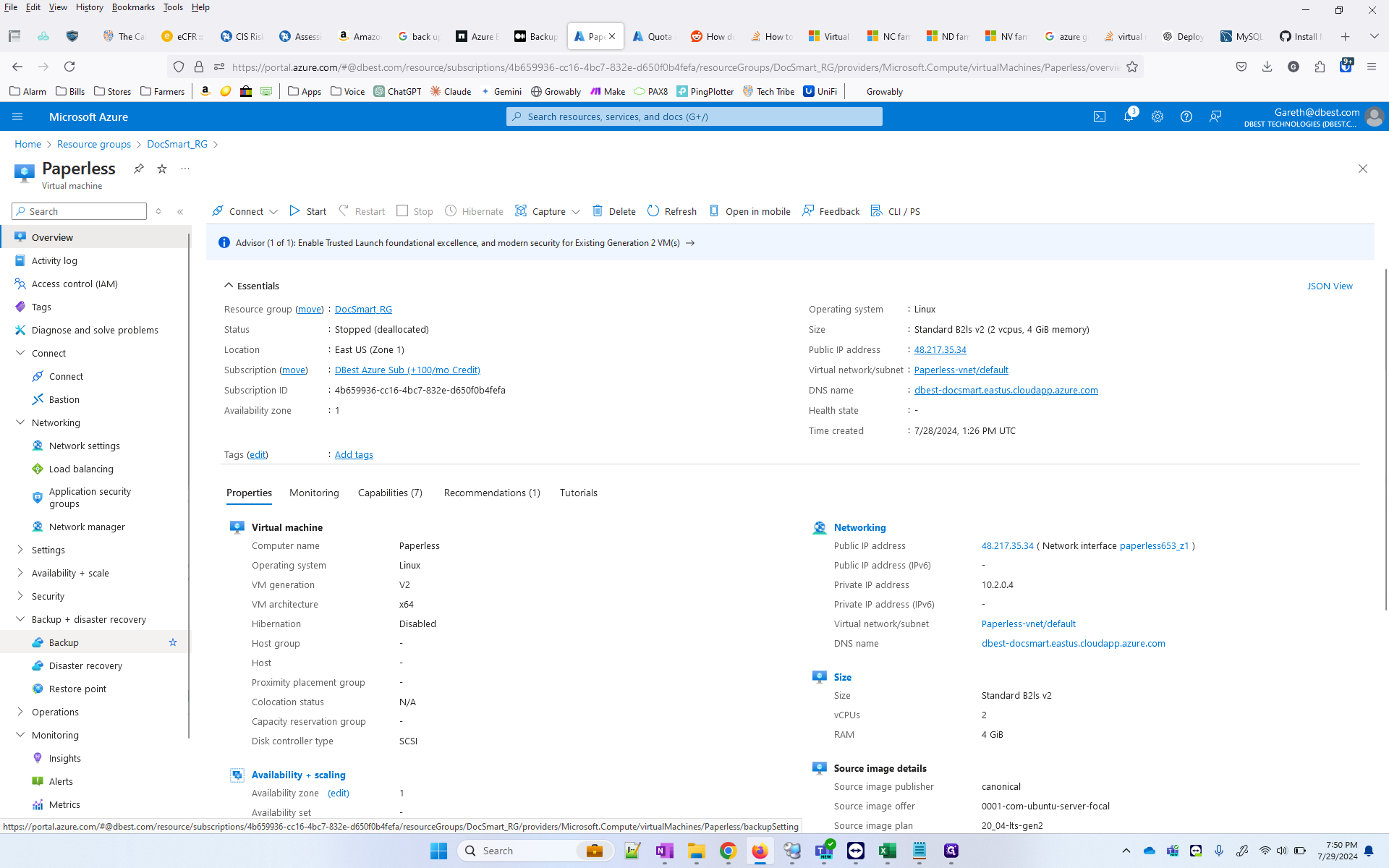The height and width of the screenshot is (868, 1389).
Task: Click Add tags link
Action: tap(354, 454)
